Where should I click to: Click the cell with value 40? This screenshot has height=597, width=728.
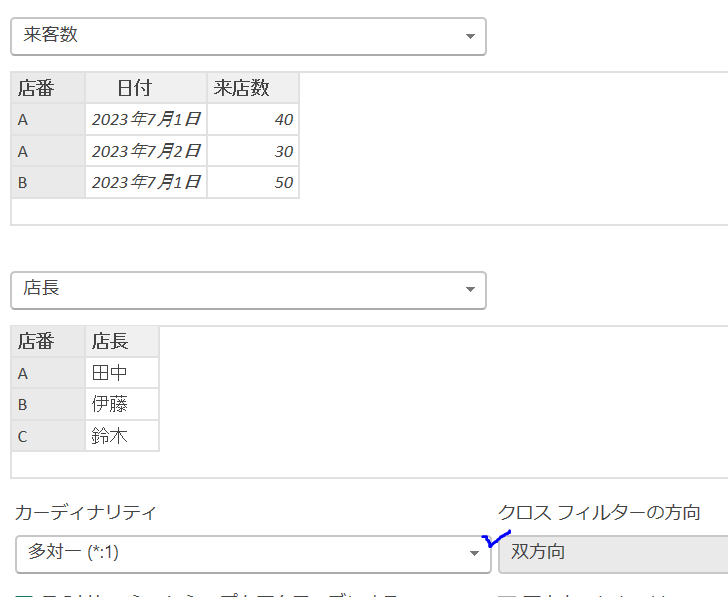tap(252, 120)
